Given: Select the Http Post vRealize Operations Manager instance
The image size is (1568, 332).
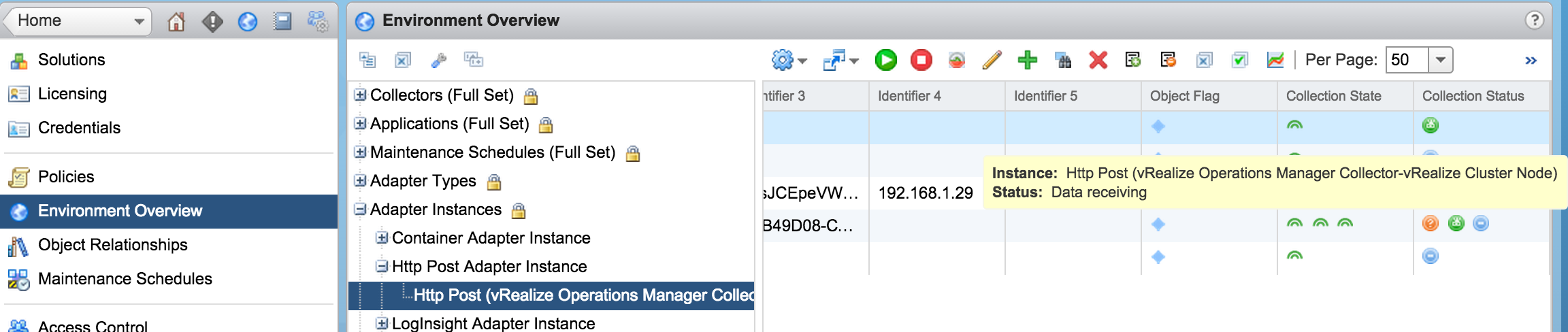Looking at the screenshot, I should pyautogui.click(x=583, y=295).
